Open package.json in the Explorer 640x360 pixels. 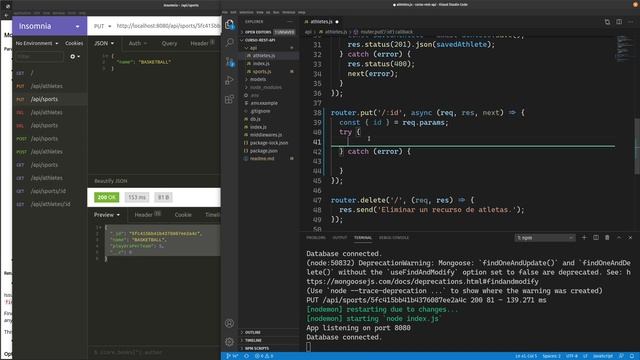[x=268, y=151]
